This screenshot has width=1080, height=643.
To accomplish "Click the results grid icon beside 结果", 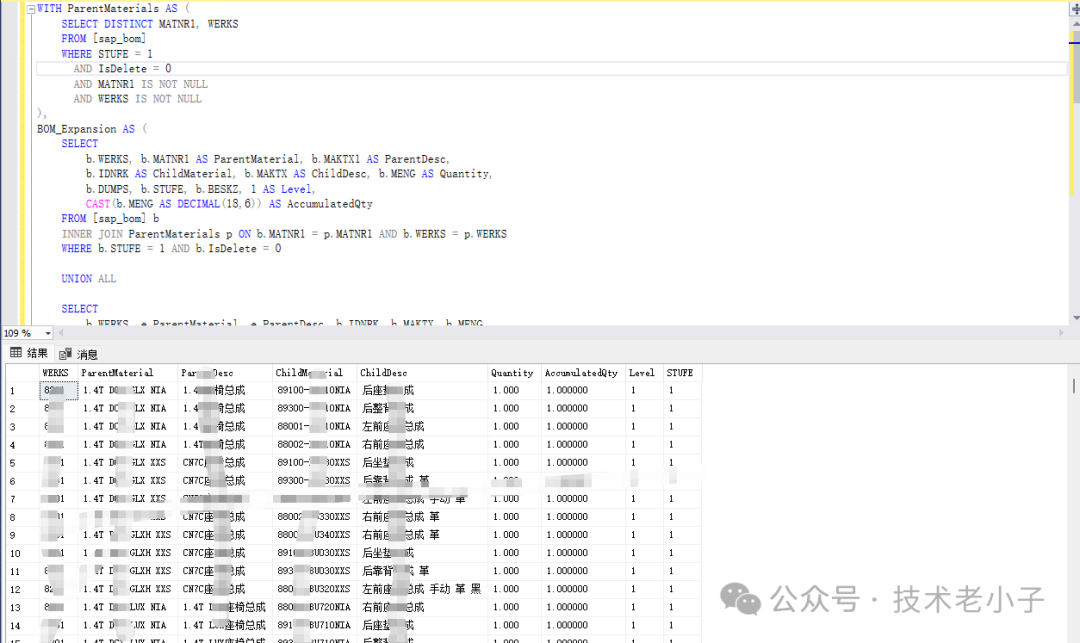I will 15,353.
